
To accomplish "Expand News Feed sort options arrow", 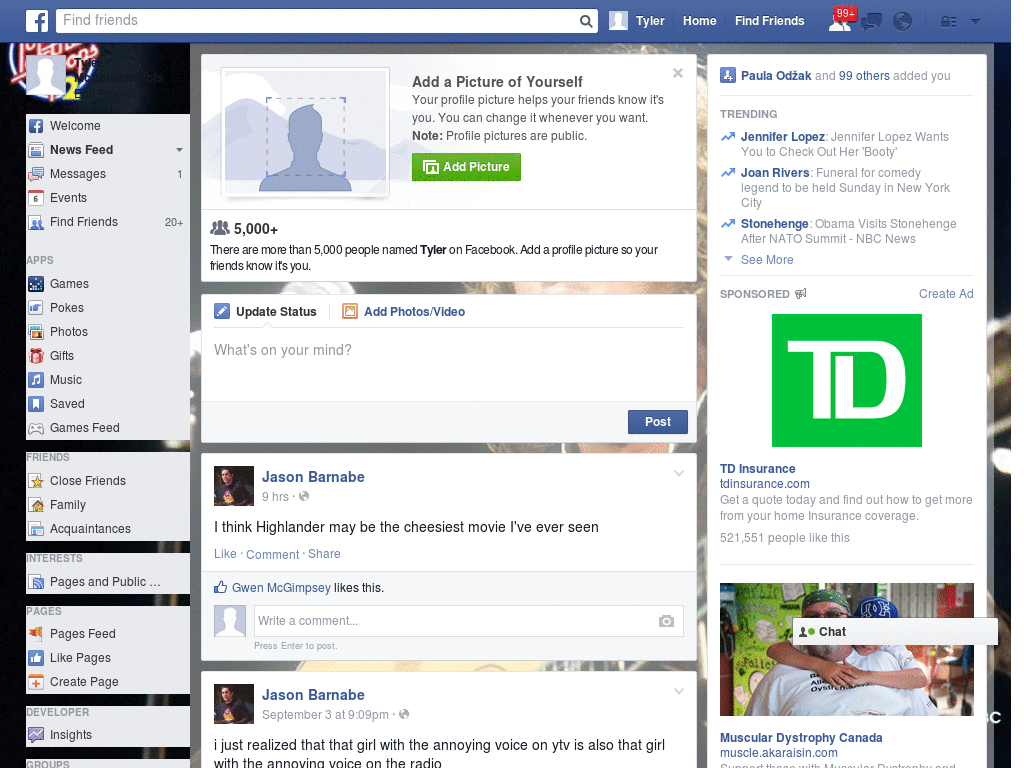I will (179, 150).
